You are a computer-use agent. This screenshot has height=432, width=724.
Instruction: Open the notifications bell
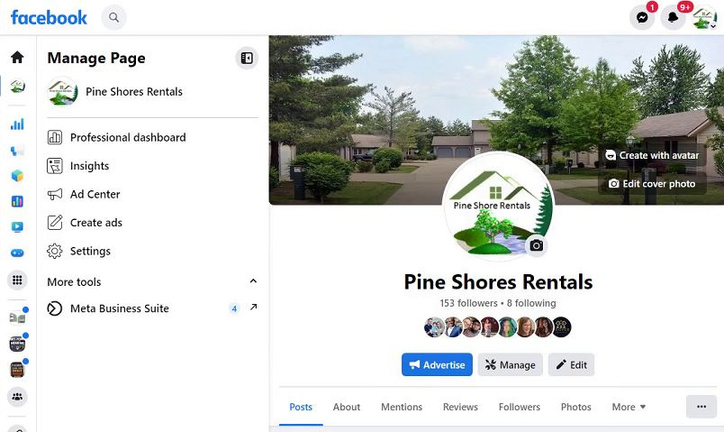[x=673, y=18]
